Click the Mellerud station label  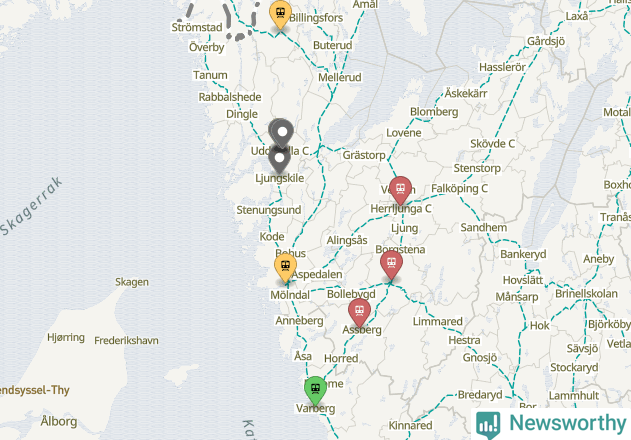340,77
